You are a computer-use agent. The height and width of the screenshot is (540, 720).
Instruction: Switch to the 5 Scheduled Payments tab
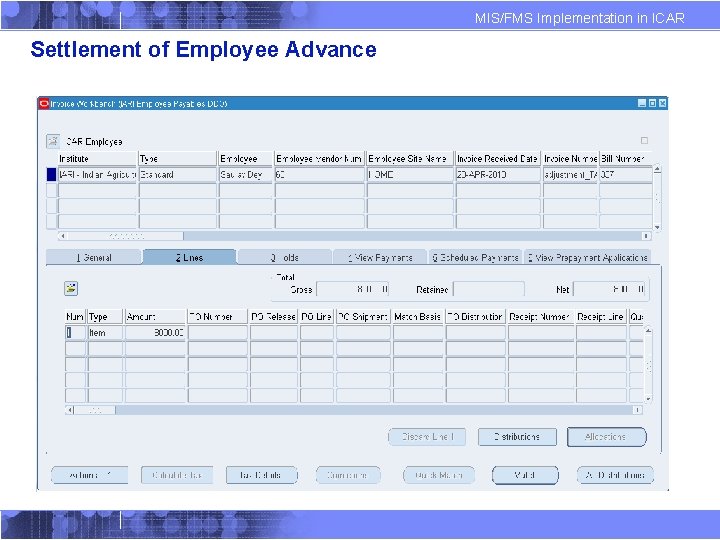[x=475, y=258]
